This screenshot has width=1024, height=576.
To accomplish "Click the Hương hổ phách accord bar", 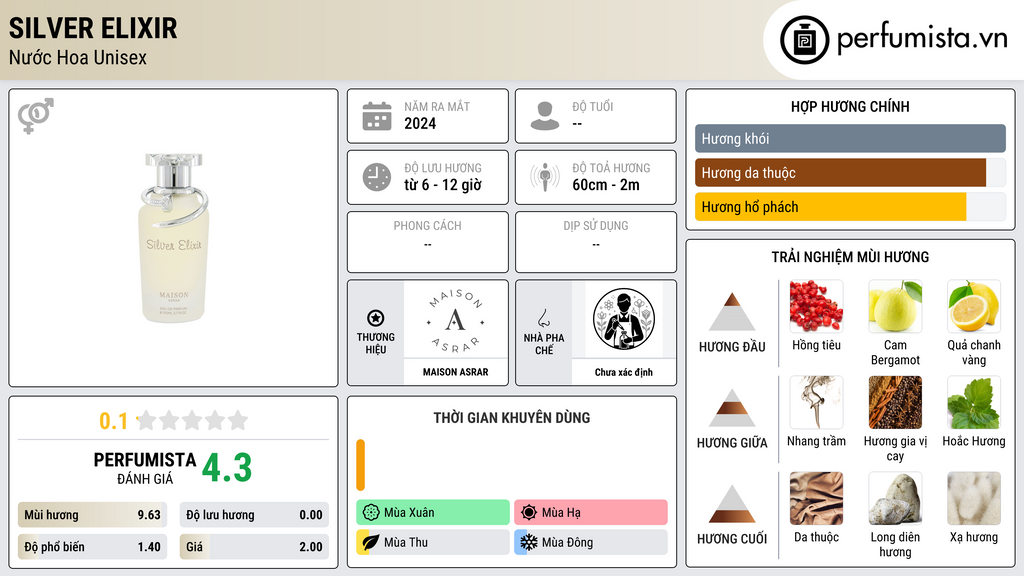I will [850, 207].
